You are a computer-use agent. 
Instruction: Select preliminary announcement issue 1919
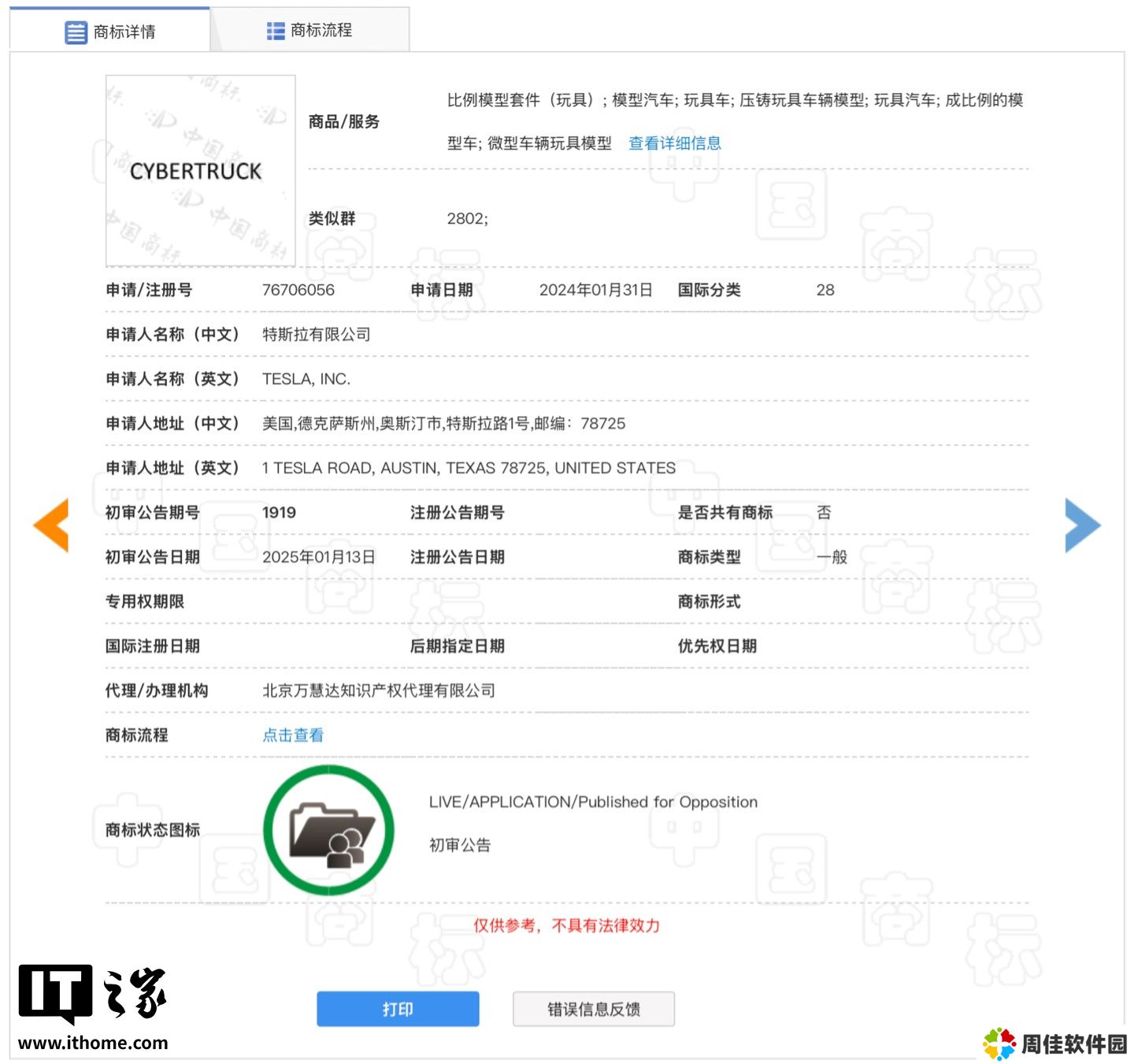click(x=280, y=513)
